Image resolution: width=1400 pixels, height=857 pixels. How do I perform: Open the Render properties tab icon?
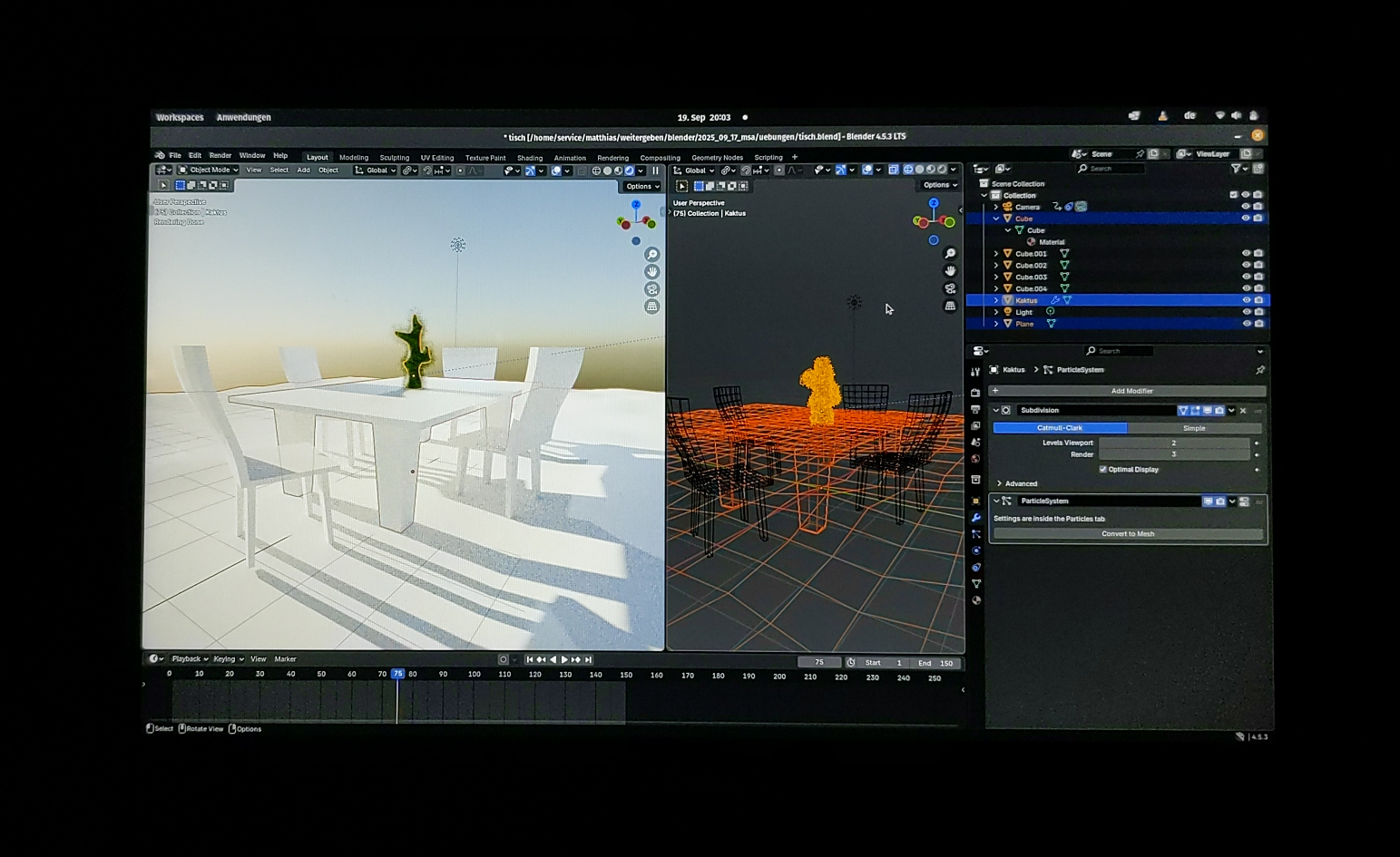coord(975,393)
